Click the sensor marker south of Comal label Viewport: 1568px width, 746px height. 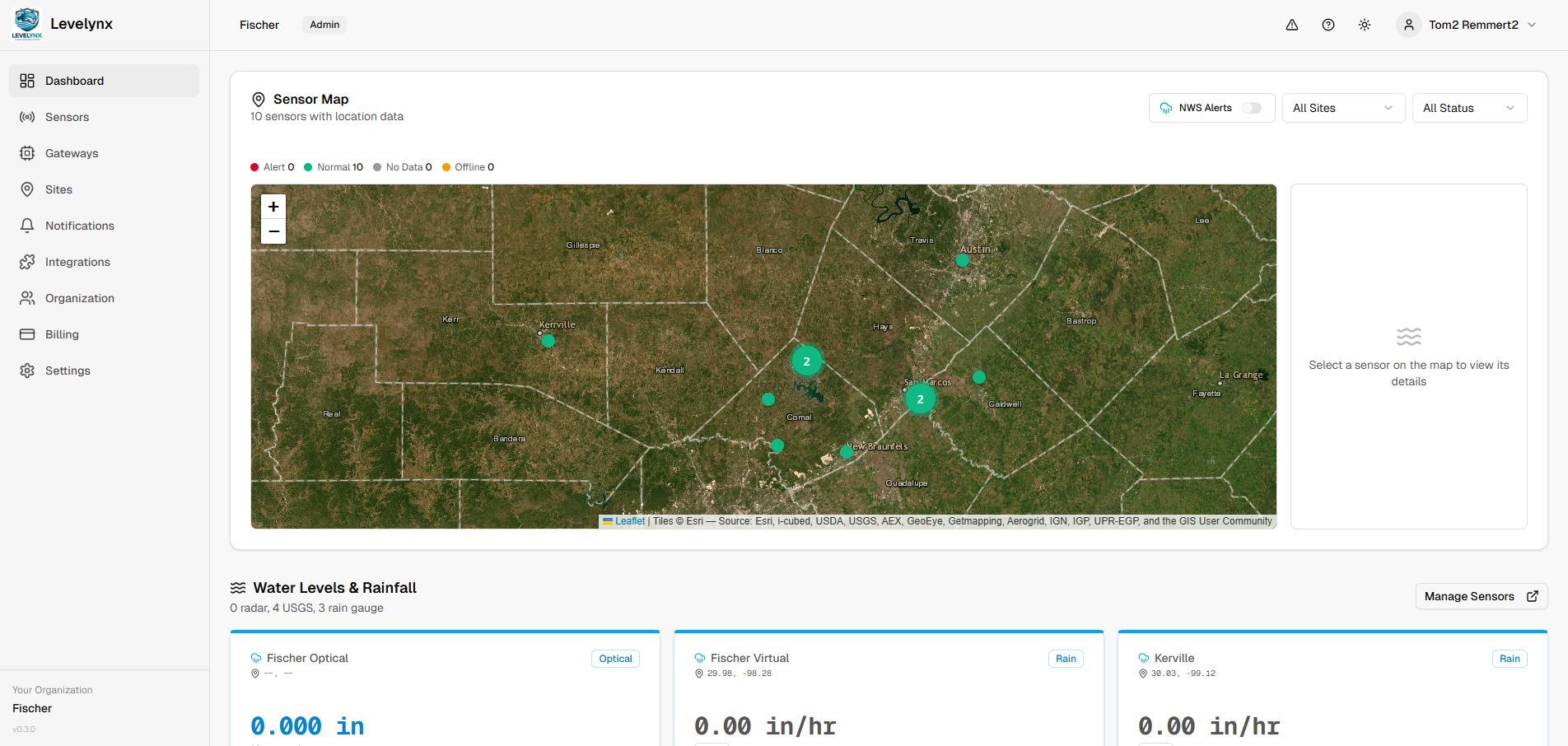click(777, 445)
